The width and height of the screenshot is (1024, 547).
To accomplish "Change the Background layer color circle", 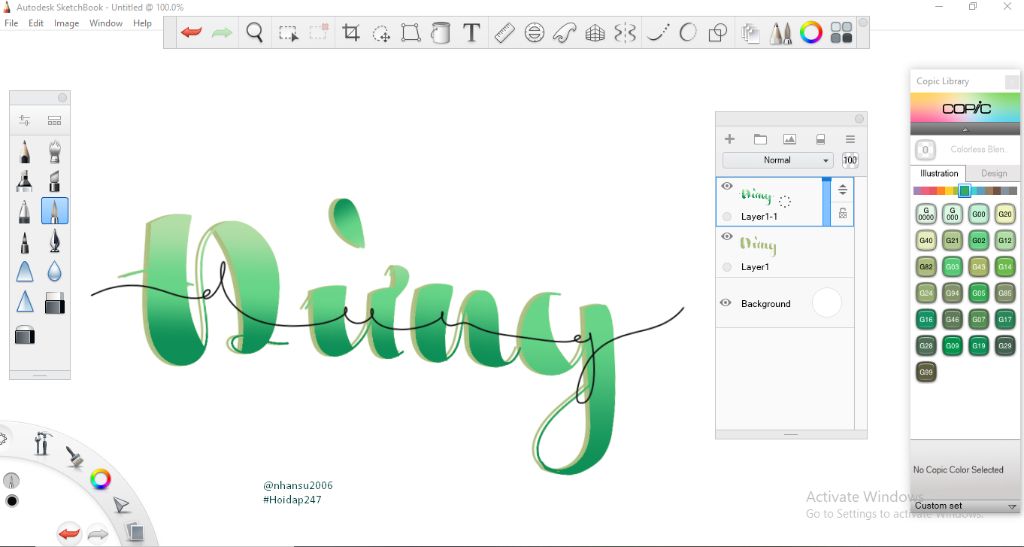I will [x=827, y=303].
